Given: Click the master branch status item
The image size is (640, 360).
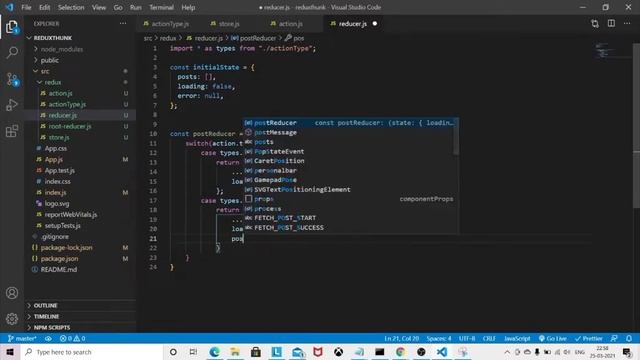Looking at the screenshot, I should (x=22, y=338).
